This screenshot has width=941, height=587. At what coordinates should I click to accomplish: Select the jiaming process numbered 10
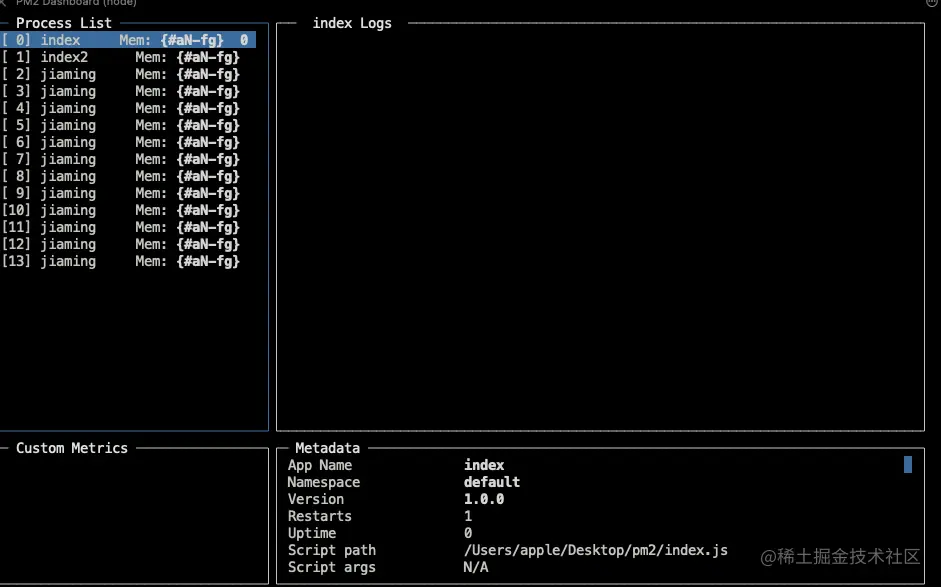[121, 210]
